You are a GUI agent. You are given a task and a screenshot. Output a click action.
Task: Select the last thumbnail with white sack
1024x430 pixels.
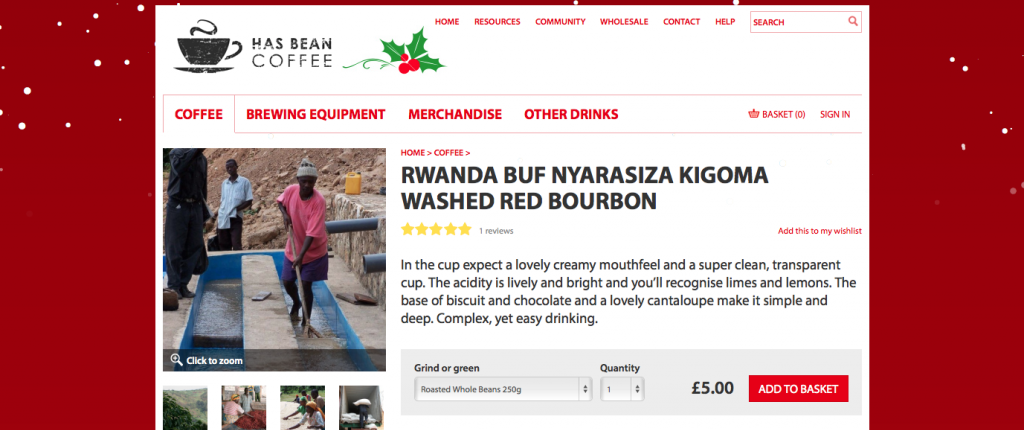coord(361,408)
